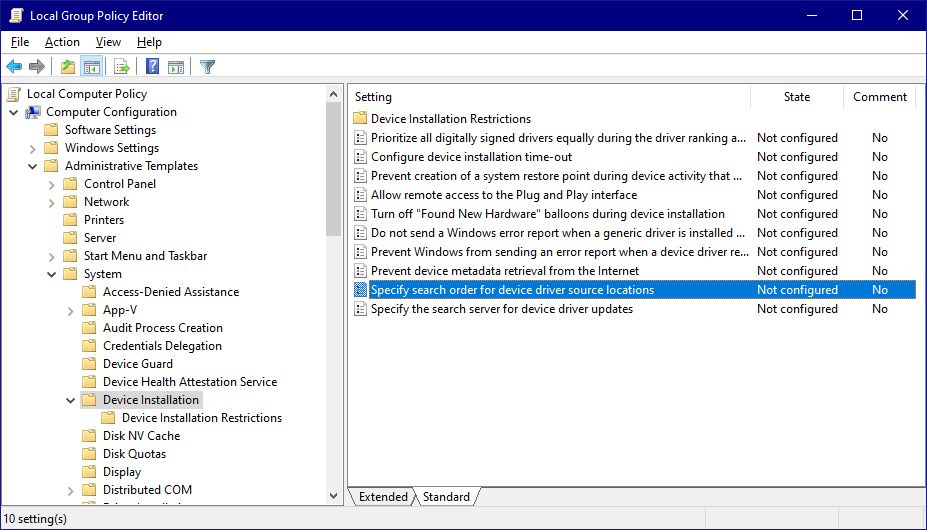This screenshot has width=927, height=530.
Task: Expand the Network node
Action: click(x=51, y=202)
